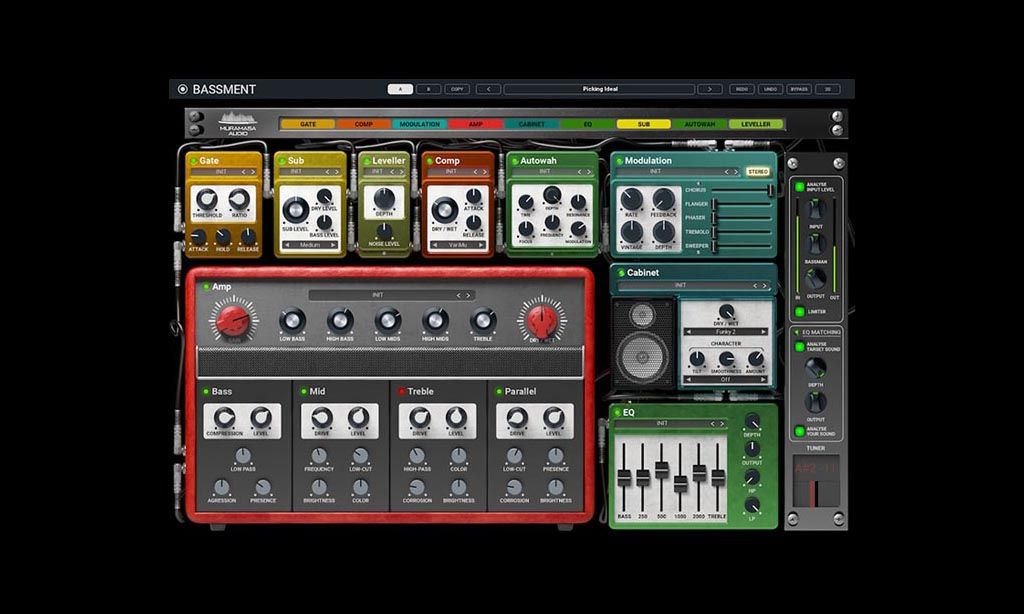This screenshot has width=1024, height=614.
Task: Click the red Amp Dry/Wet knob
Action: point(542,320)
